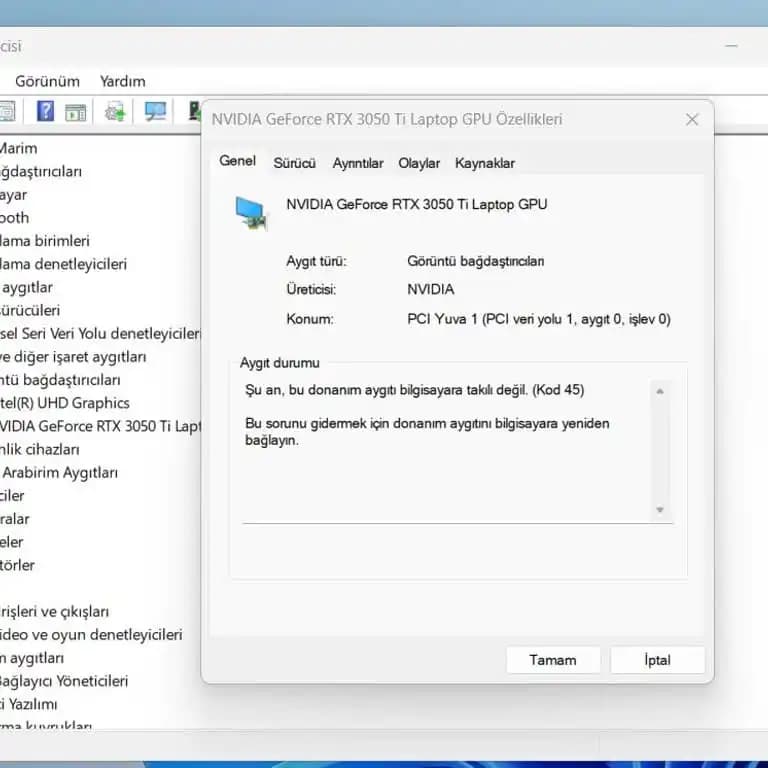This screenshot has width=768, height=768.
Task: Close the NVIDIA GPU properties dialog
Action: [691, 120]
